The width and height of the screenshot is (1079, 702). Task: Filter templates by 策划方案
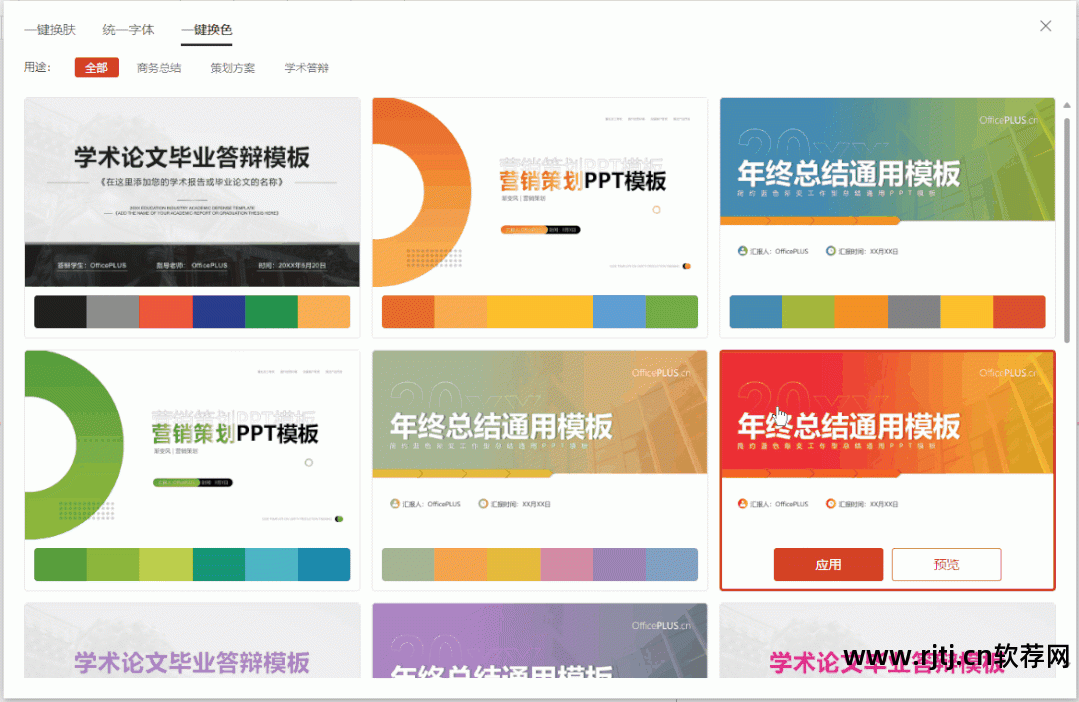point(232,67)
